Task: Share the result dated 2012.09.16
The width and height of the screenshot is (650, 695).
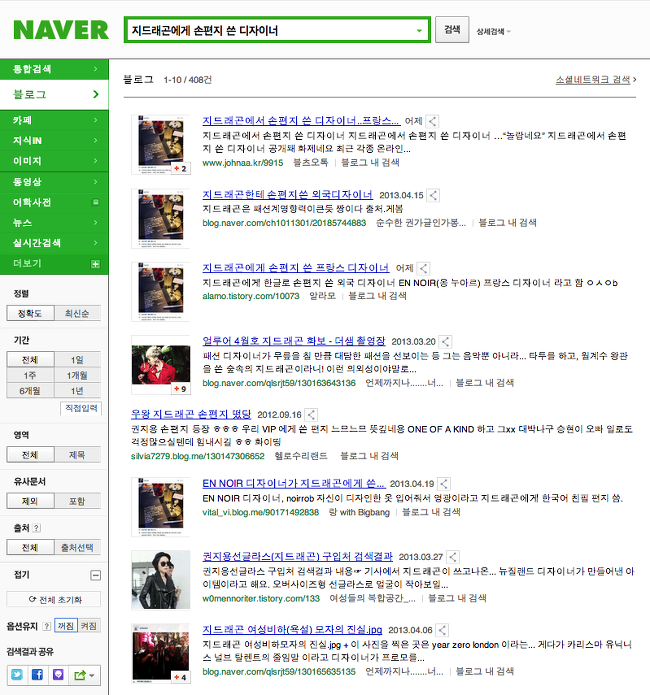Action: (x=311, y=414)
